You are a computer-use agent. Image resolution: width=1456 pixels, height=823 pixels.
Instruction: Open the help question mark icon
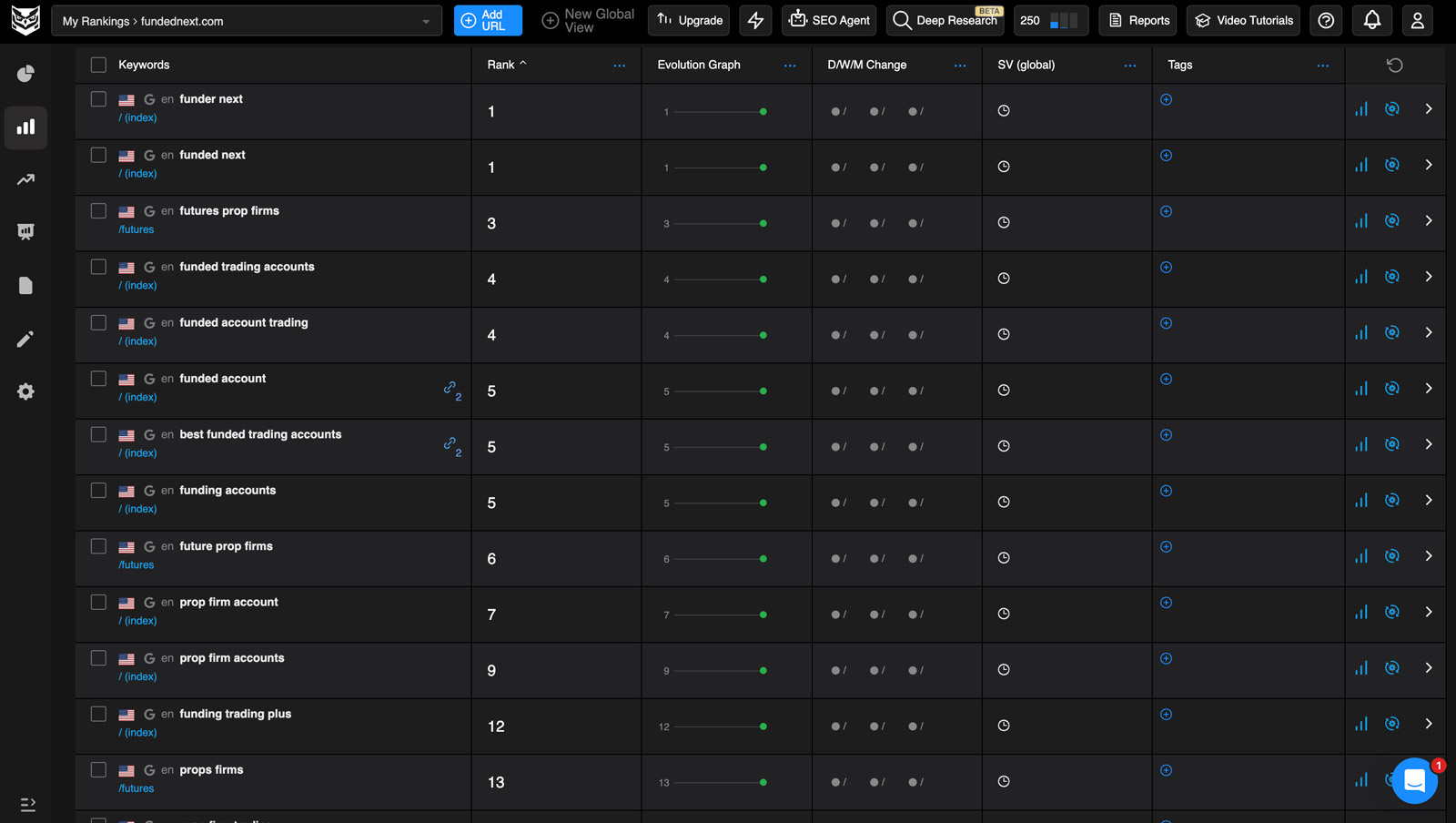1326,20
